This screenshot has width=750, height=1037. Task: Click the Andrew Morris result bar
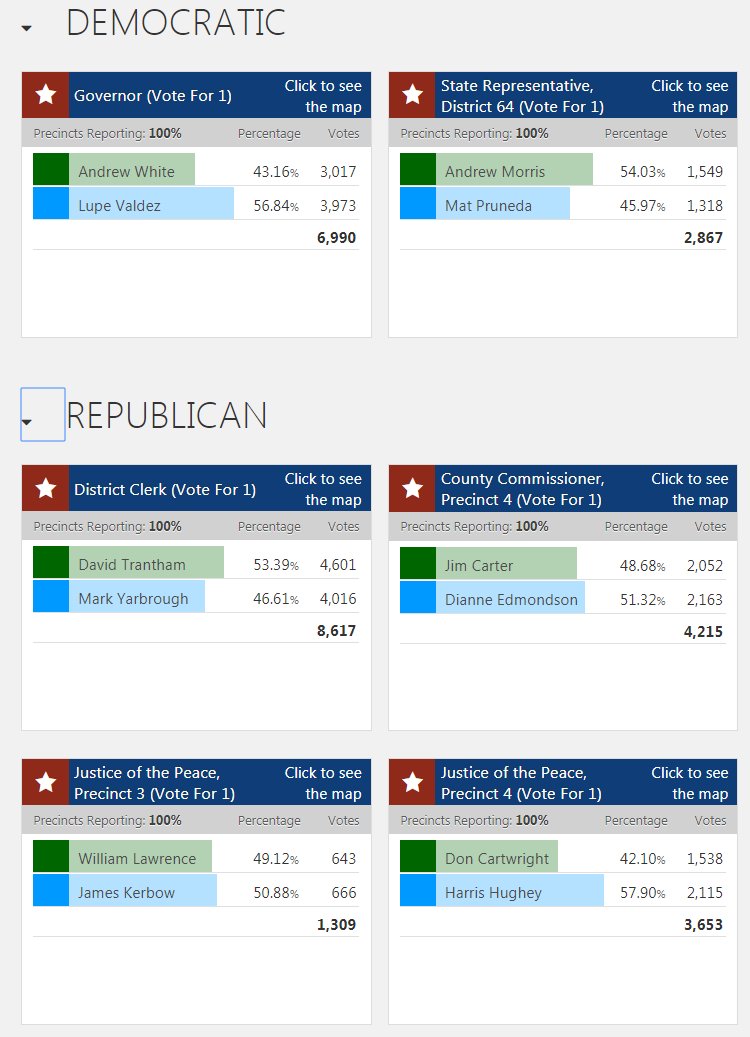515,169
